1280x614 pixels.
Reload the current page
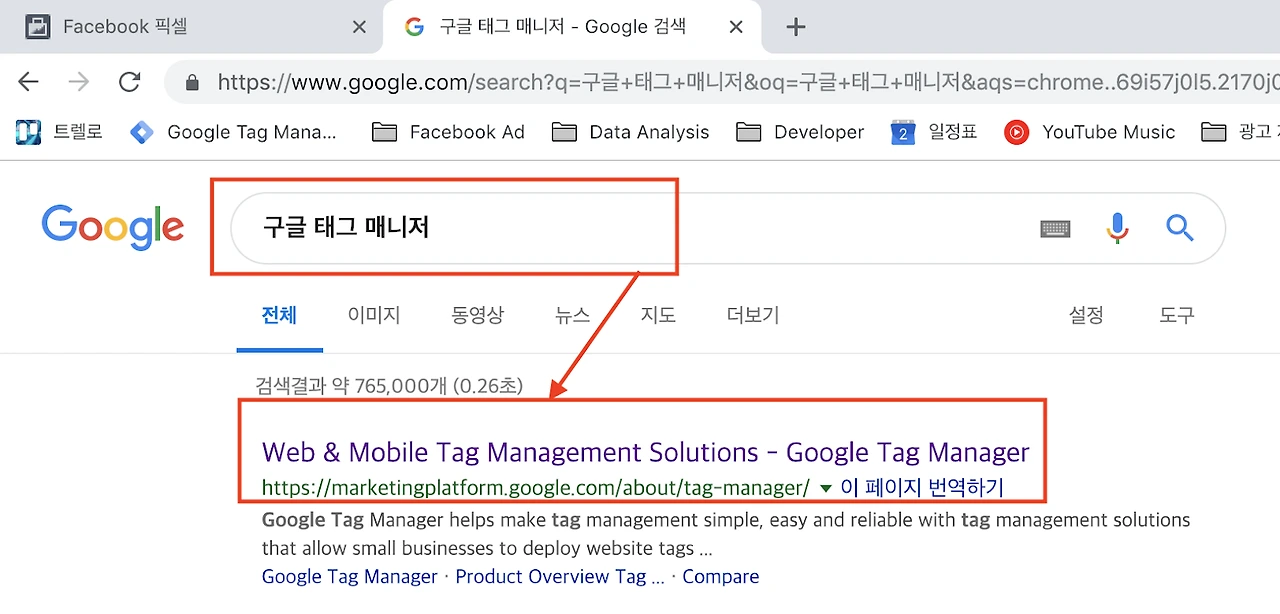[129, 82]
